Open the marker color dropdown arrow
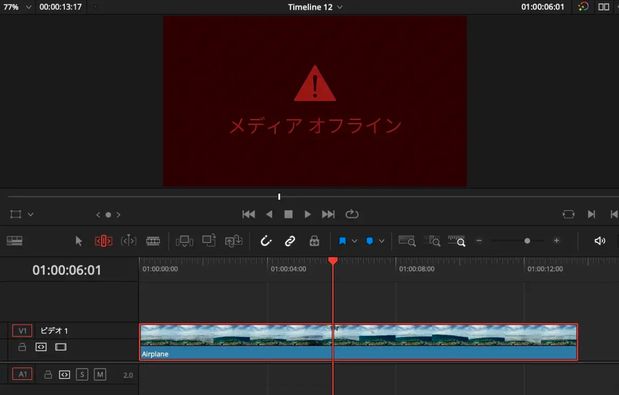Image resolution: width=619 pixels, height=395 pixels. click(381, 241)
